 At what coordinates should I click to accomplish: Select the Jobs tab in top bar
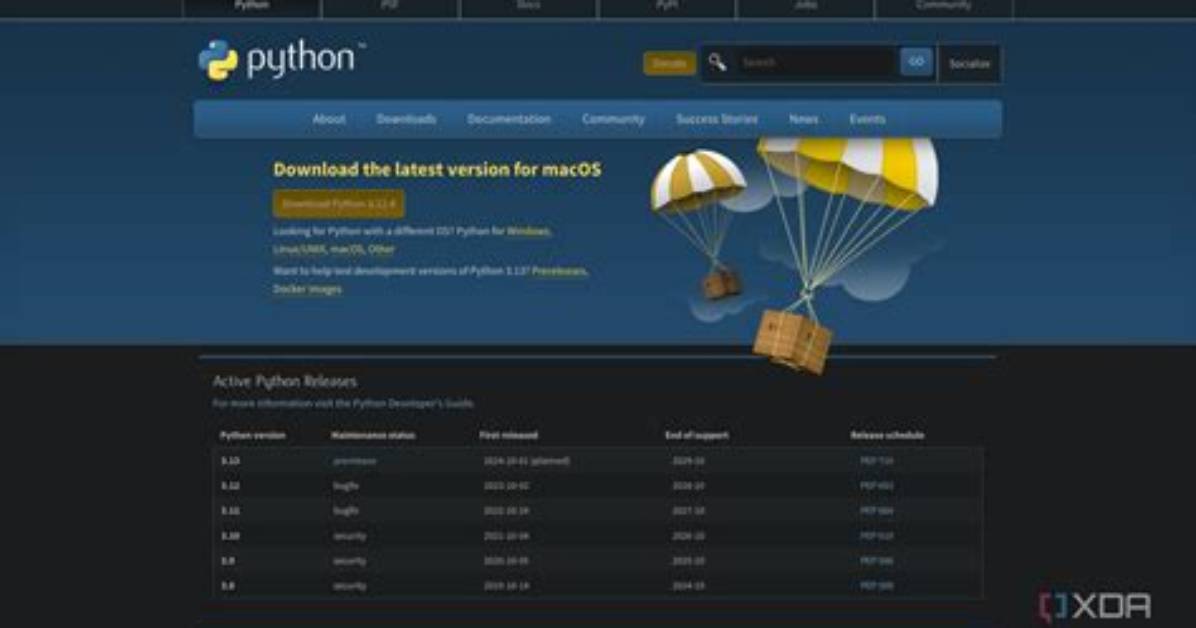tap(805, 6)
